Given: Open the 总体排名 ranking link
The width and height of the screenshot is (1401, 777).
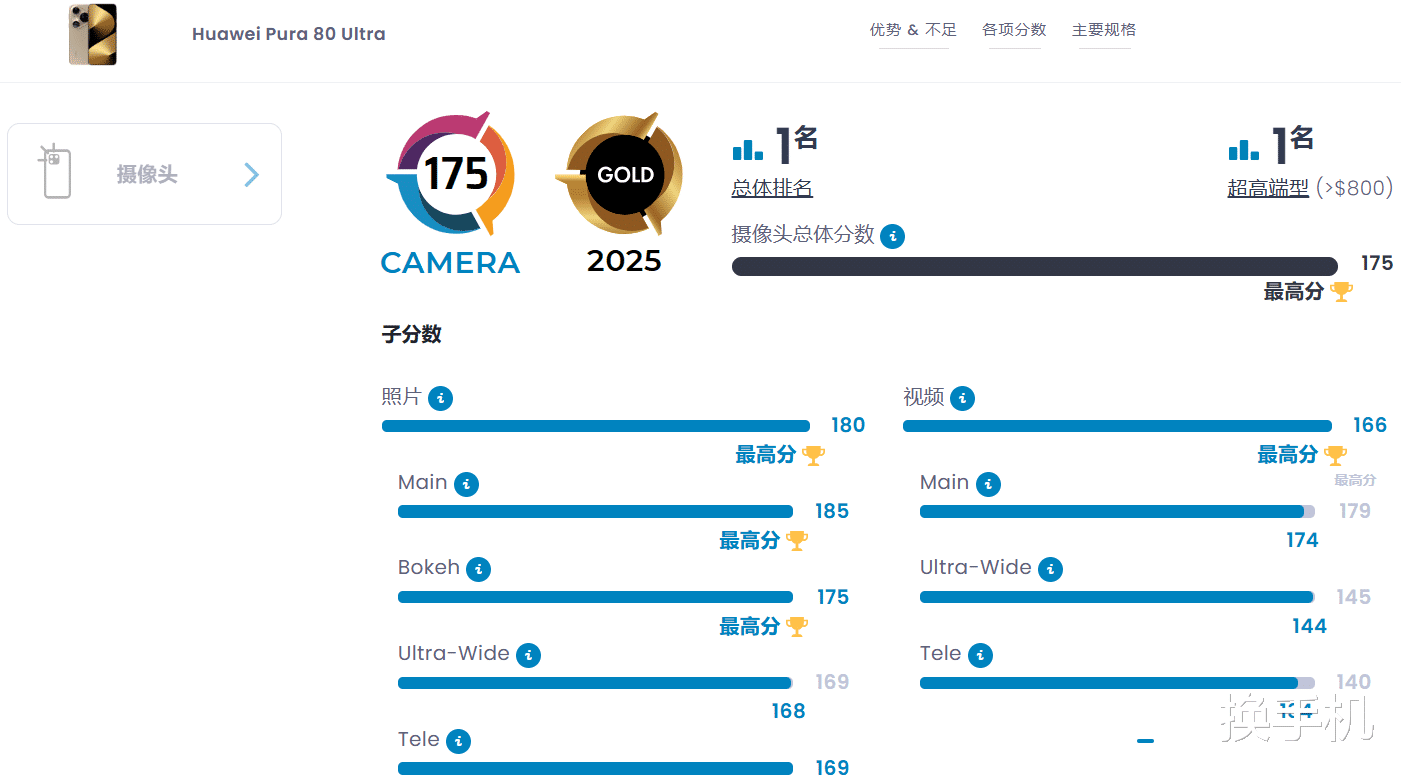Looking at the screenshot, I should [772, 188].
